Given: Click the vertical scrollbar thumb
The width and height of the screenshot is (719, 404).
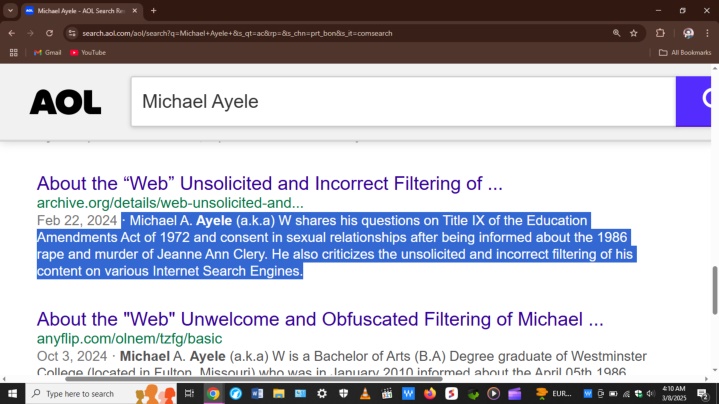Looking at the screenshot, I should (715, 290).
